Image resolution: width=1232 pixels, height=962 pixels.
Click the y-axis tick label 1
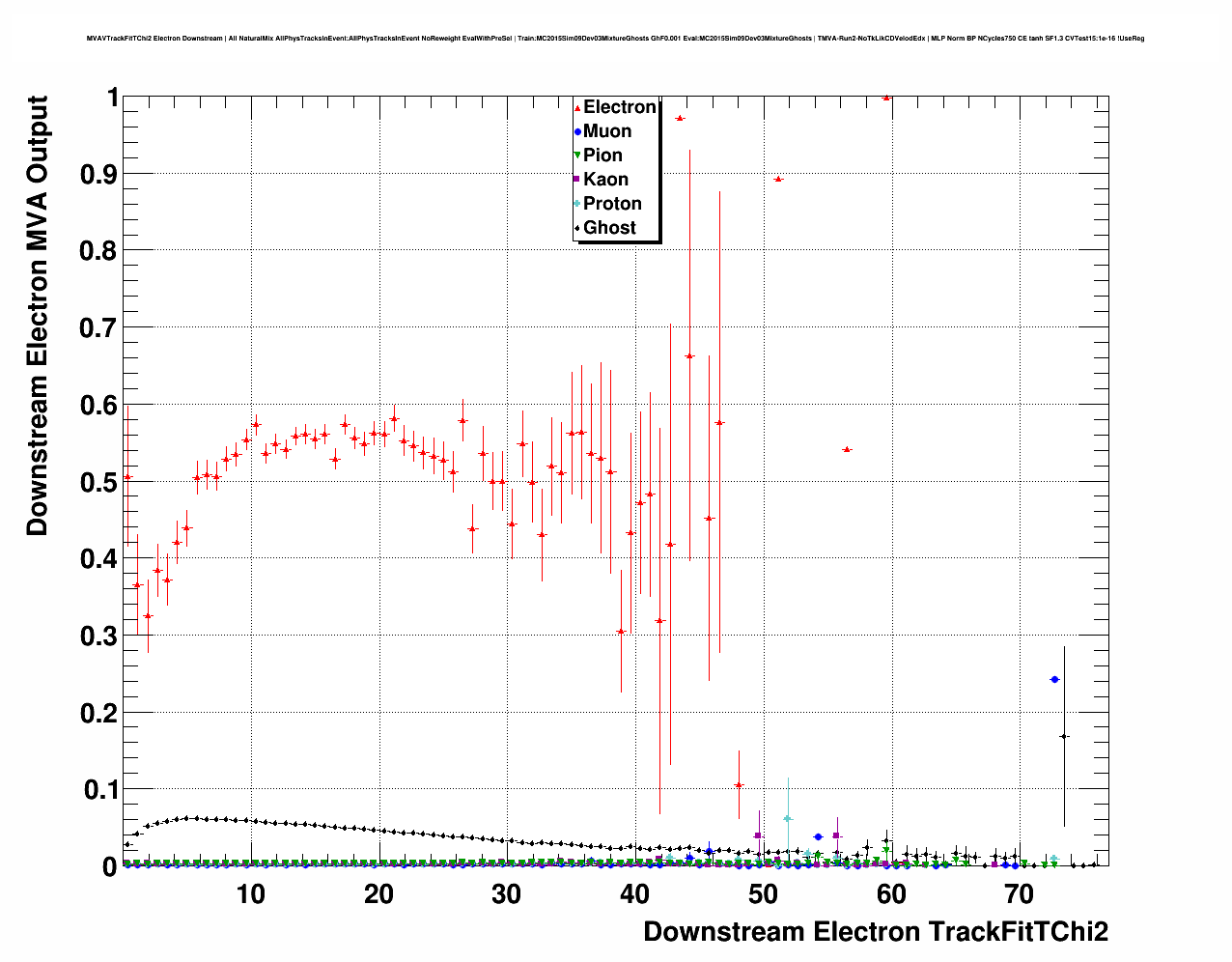[x=112, y=98]
